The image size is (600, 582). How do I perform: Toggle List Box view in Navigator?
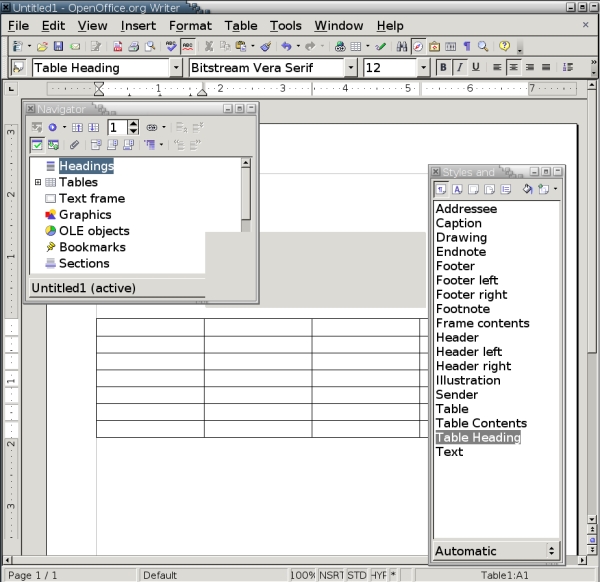pyautogui.click(x=36, y=145)
